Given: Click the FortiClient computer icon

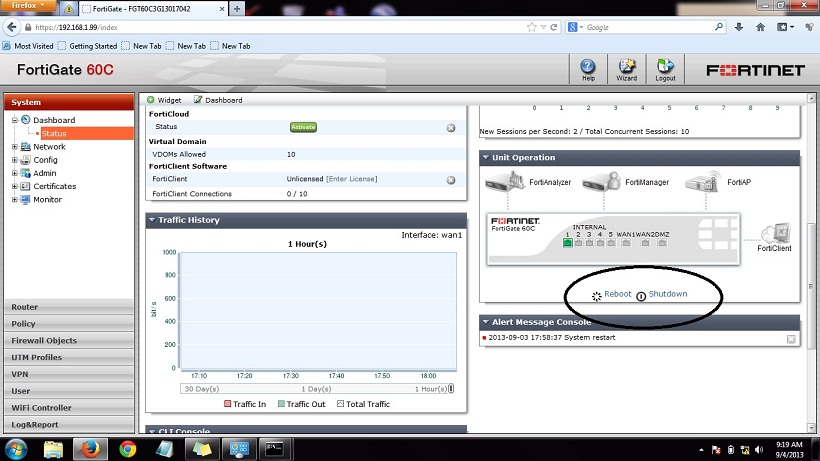Looking at the screenshot, I should 776,233.
